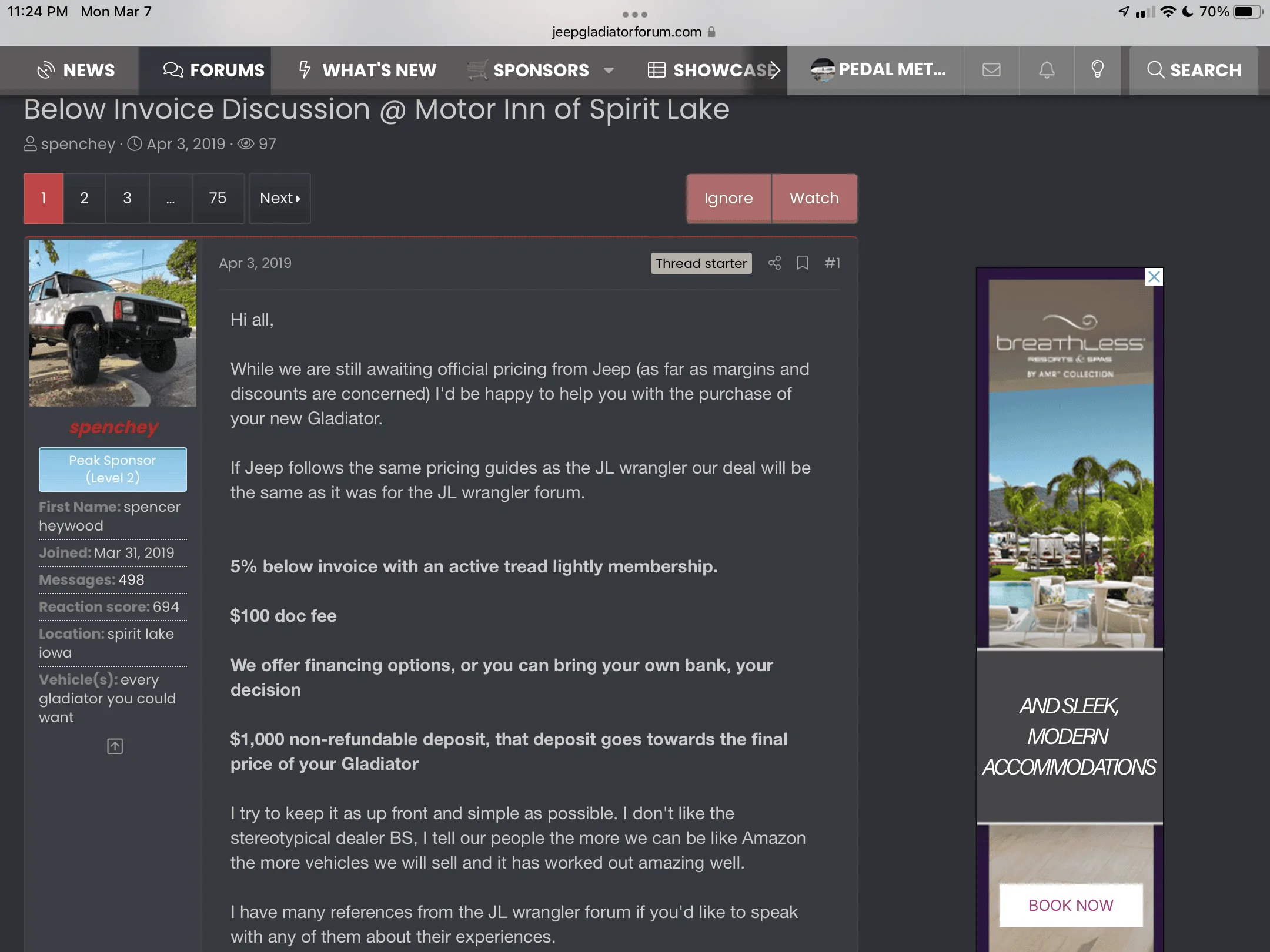Open the News section

coord(76,70)
